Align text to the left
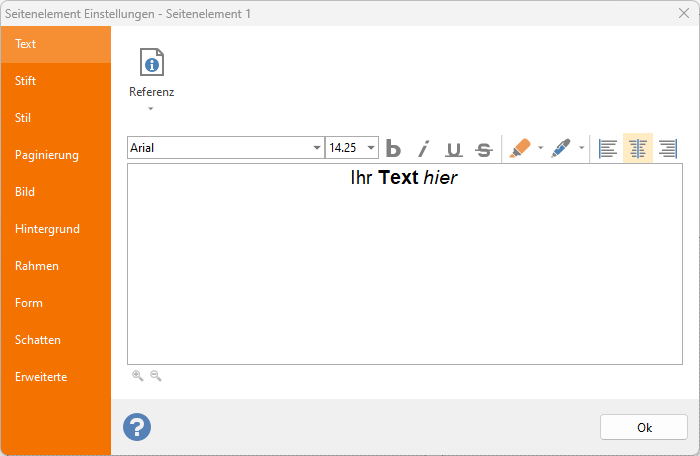The image size is (700, 456). (x=607, y=148)
